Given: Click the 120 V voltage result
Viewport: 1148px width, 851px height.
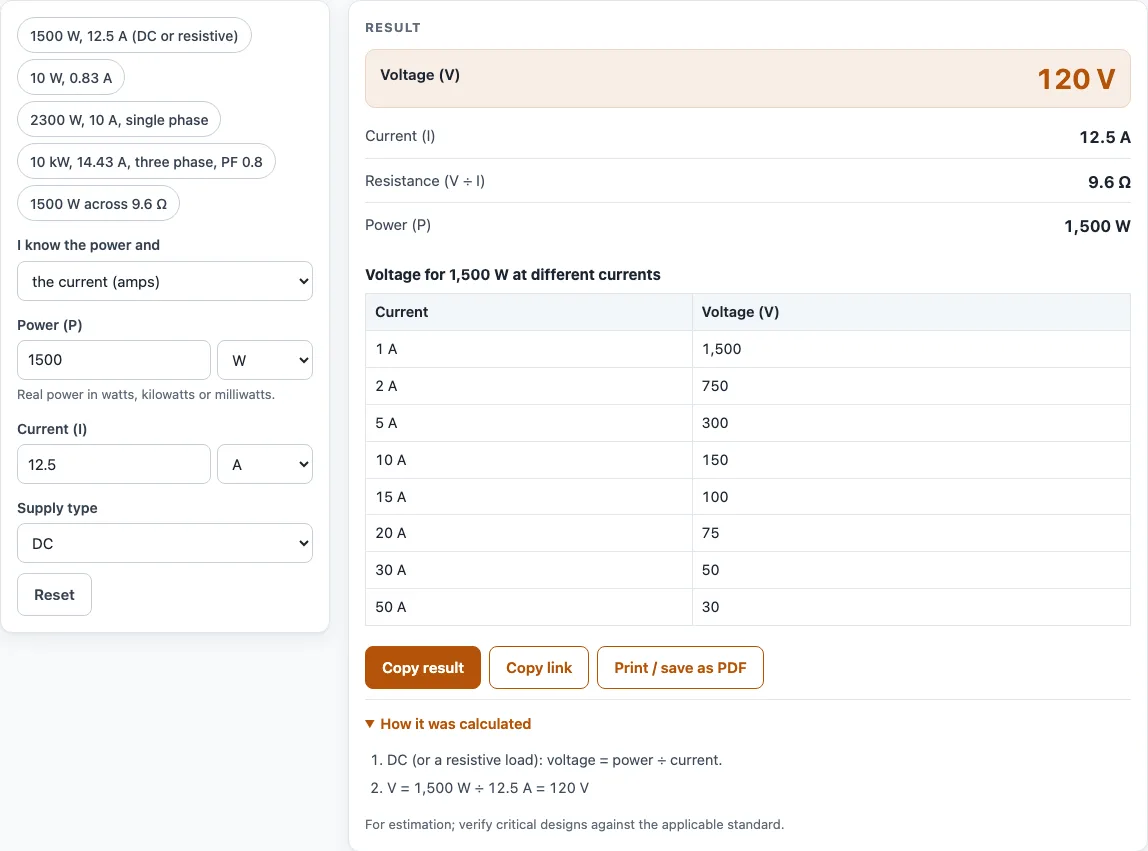Looking at the screenshot, I should (1076, 79).
